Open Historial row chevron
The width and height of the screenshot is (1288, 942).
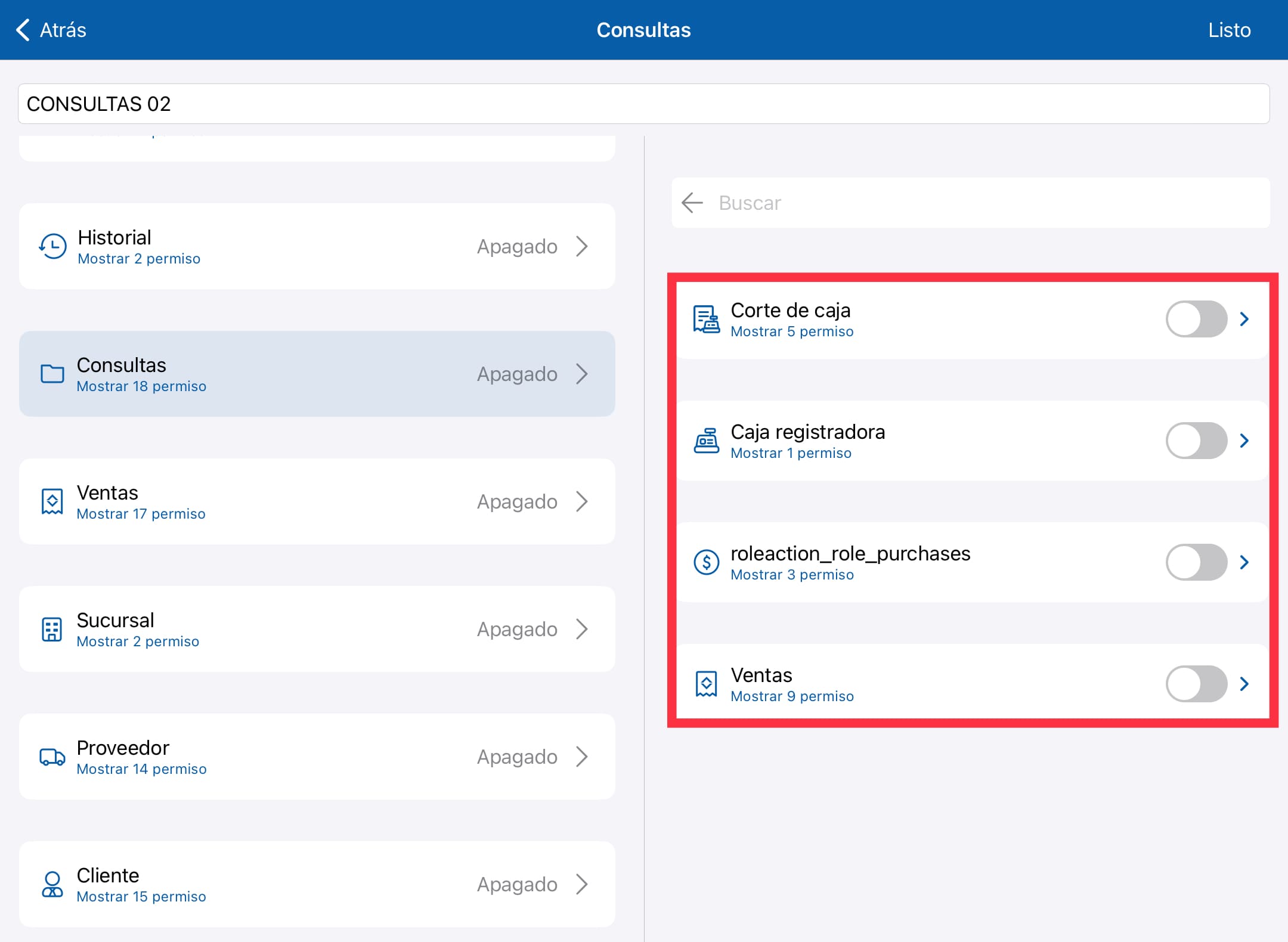pyautogui.click(x=582, y=246)
